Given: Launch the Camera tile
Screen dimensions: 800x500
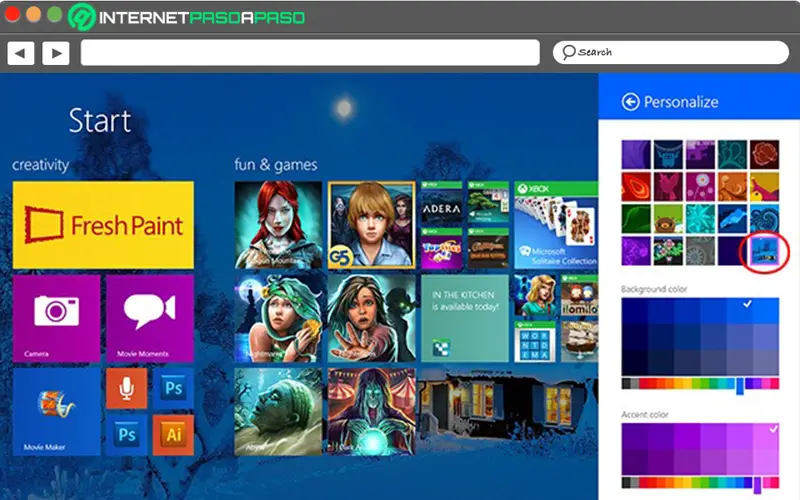Looking at the screenshot, I should 56,318.
